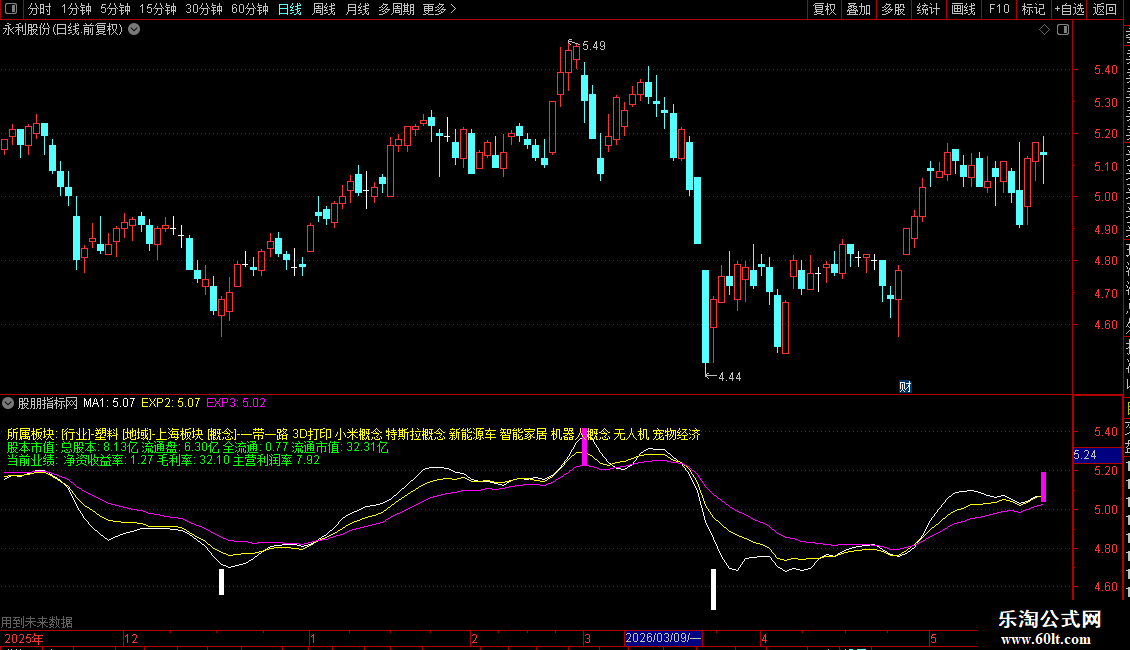Click the 财 finance marker on chart

tap(905, 387)
